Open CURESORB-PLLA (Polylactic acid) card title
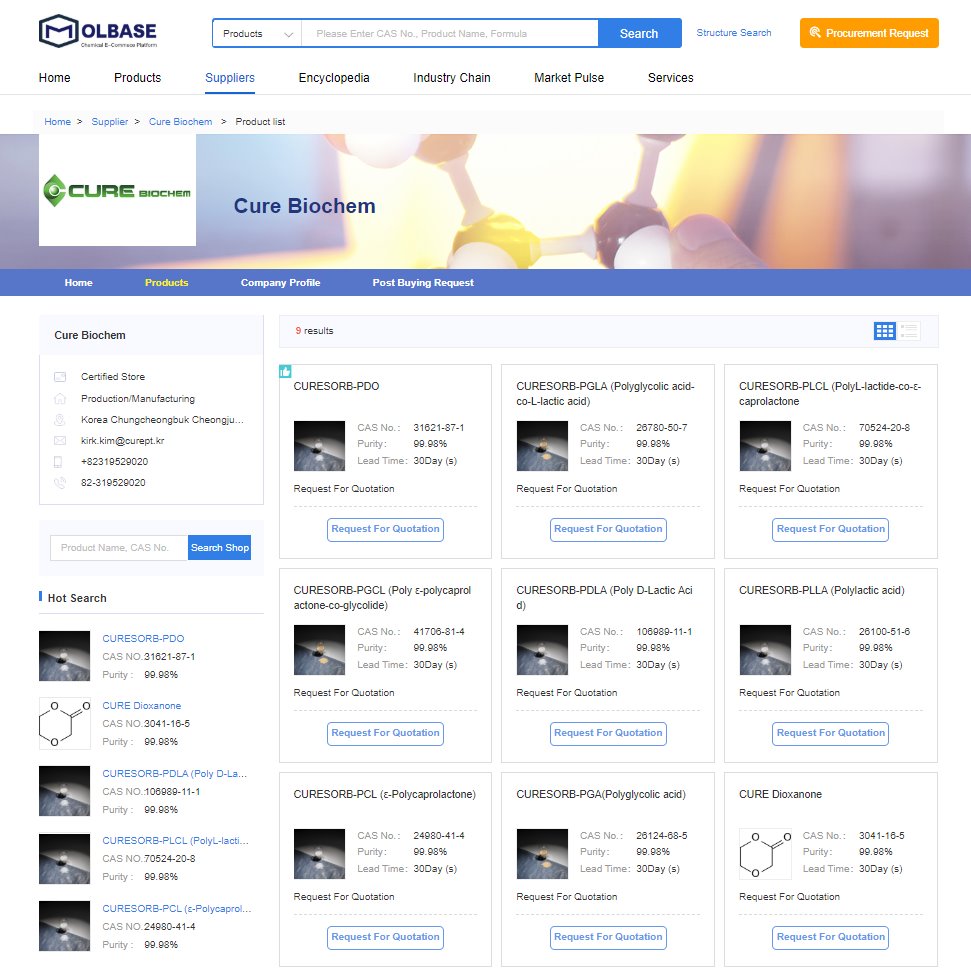 821,591
